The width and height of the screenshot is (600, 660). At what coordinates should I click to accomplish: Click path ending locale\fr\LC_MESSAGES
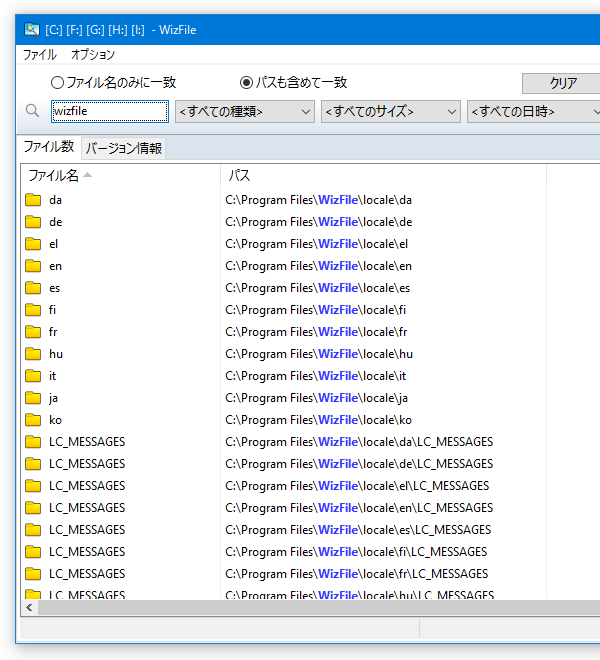pyautogui.click(x=357, y=573)
